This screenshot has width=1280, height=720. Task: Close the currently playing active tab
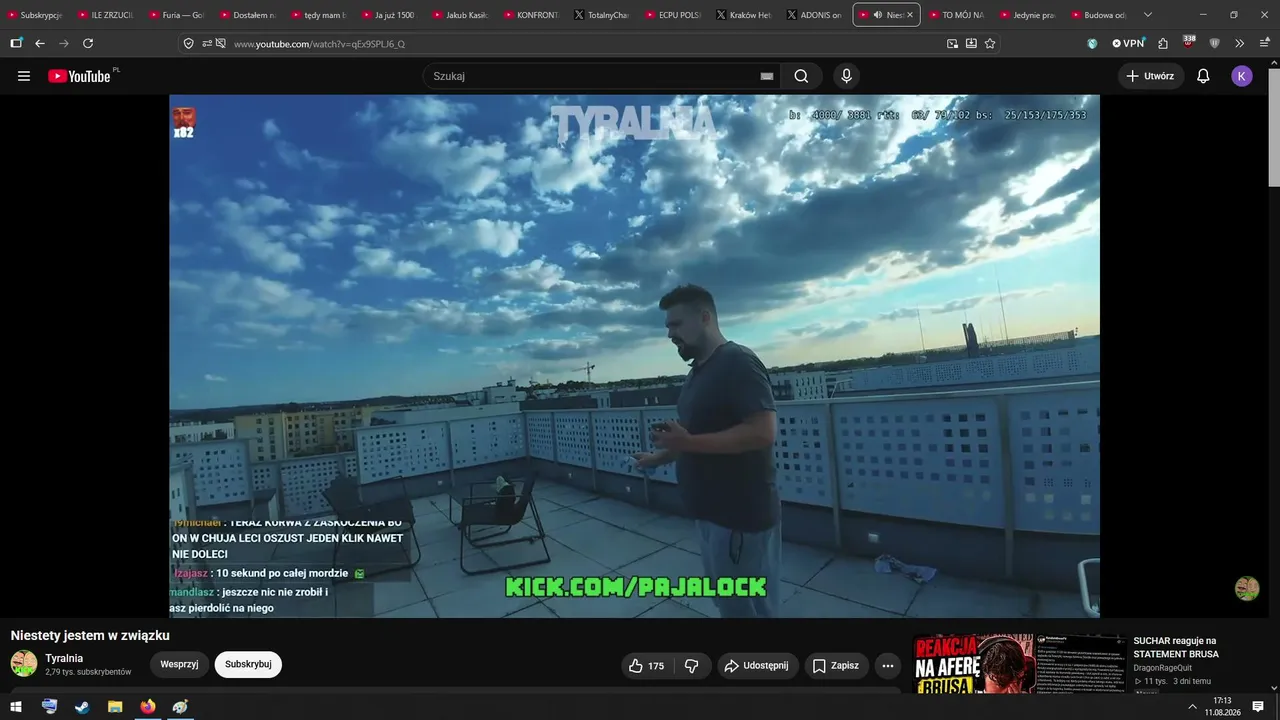(x=909, y=15)
